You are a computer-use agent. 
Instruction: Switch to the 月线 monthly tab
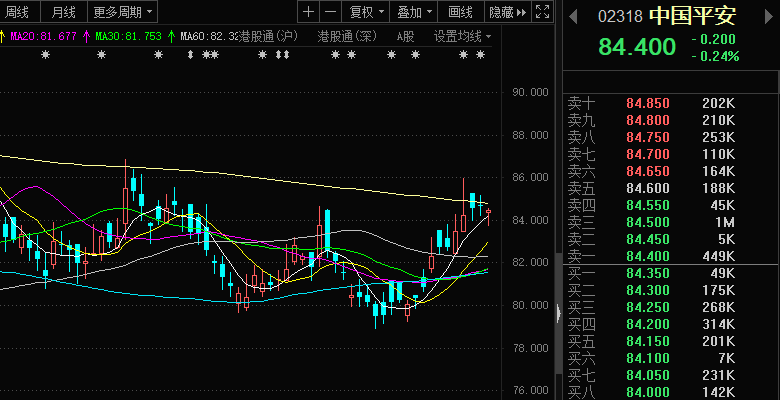point(63,12)
